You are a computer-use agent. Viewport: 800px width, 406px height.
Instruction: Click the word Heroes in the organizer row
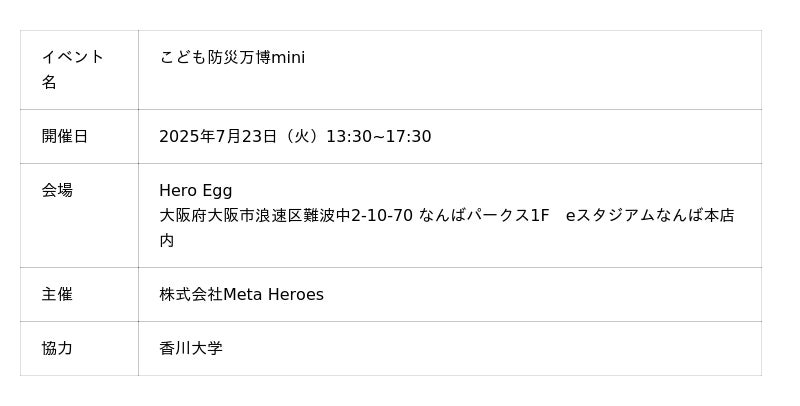click(x=296, y=295)
